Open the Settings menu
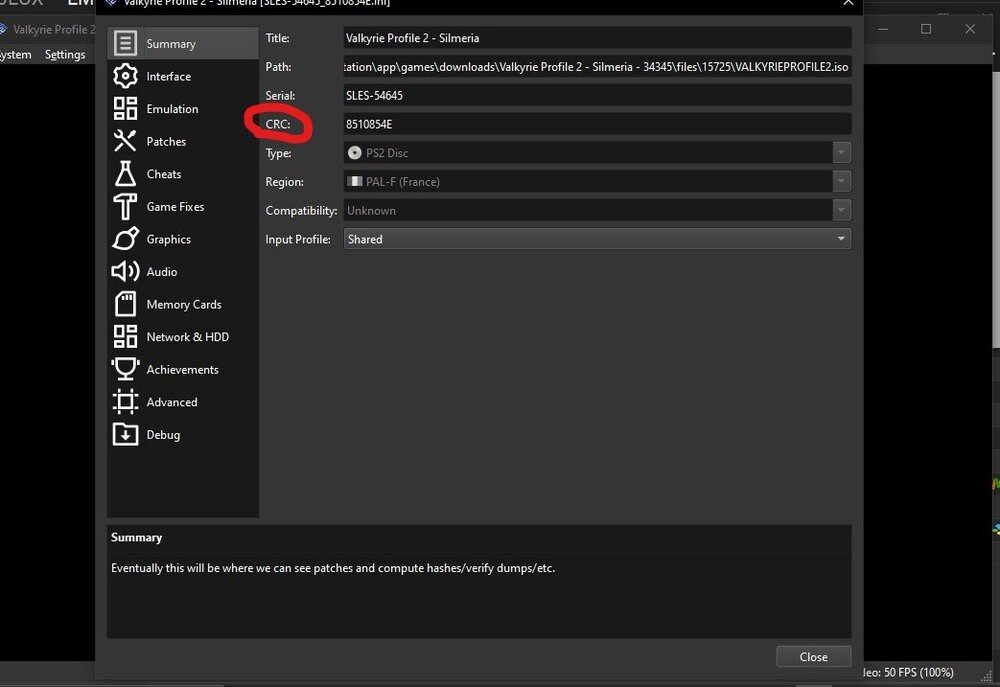1000x687 pixels. [65, 55]
